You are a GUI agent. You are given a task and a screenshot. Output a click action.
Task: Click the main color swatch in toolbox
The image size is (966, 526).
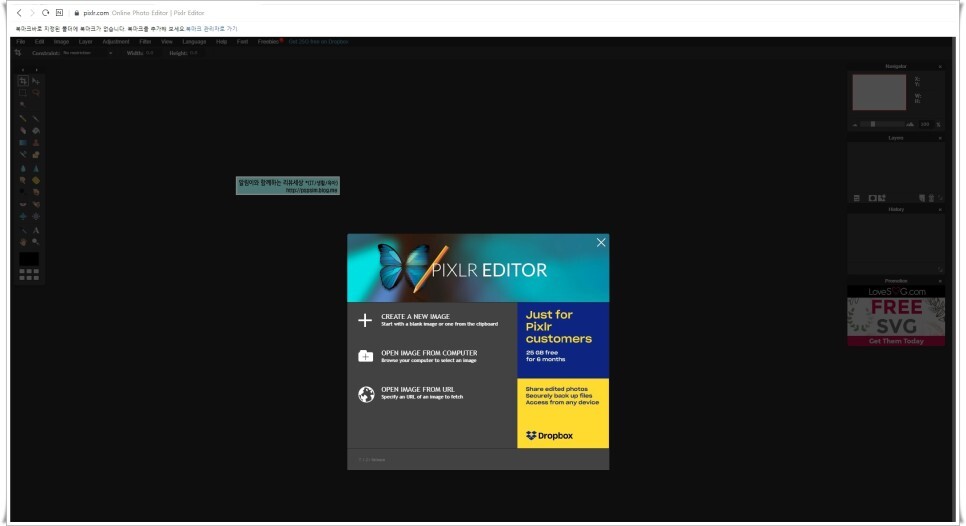(x=29, y=259)
